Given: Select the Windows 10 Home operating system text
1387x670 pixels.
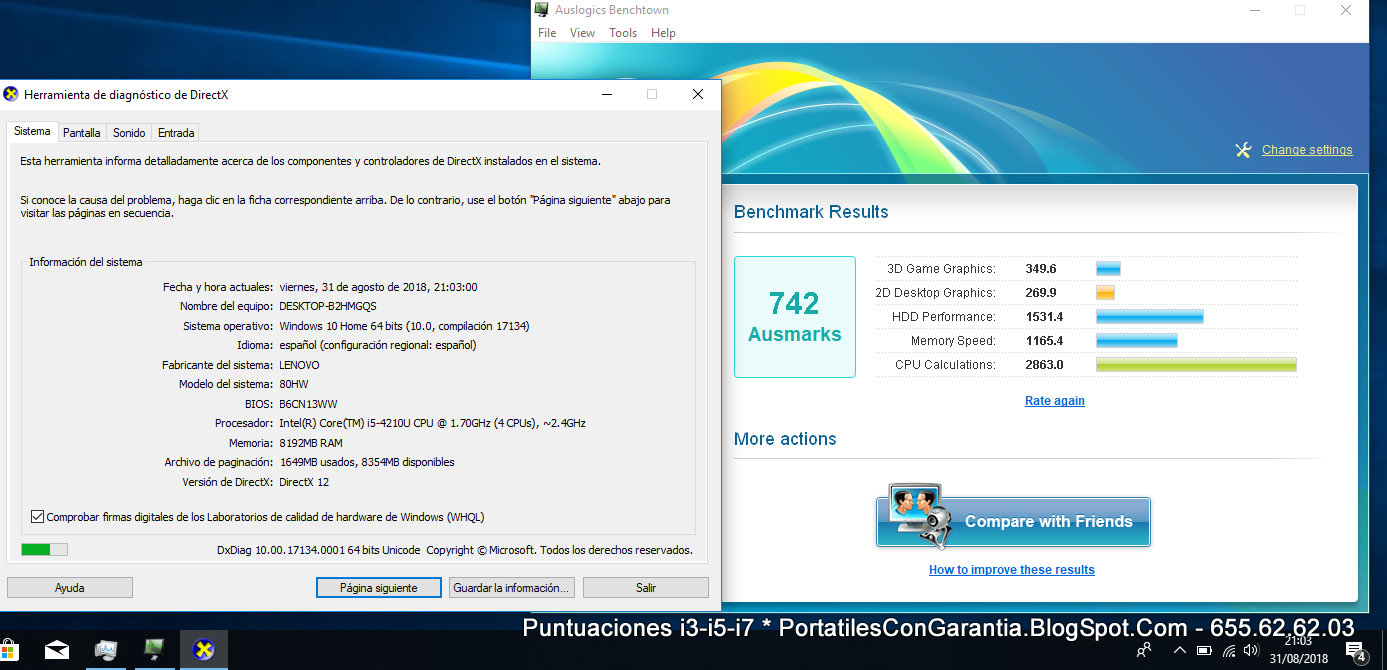Looking at the screenshot, I should click(x=404, y=326).
